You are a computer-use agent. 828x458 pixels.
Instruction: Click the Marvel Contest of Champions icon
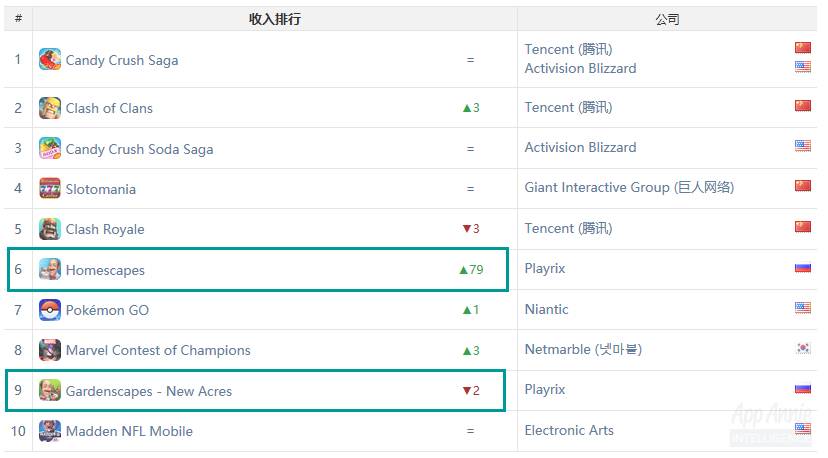pyautogui.click(x=50, y=350)
